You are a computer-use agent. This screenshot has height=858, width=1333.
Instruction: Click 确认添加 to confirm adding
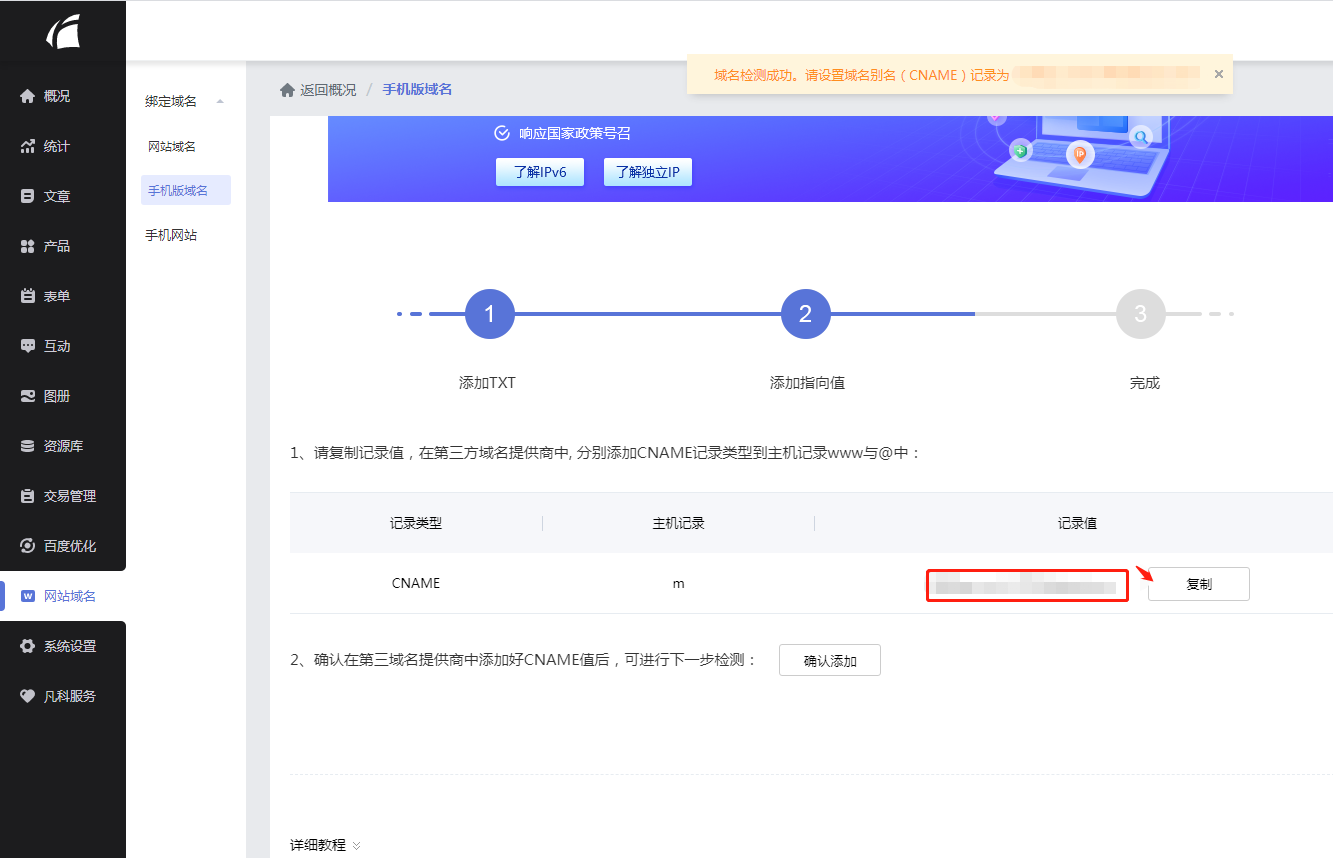(x=829, y=660)
